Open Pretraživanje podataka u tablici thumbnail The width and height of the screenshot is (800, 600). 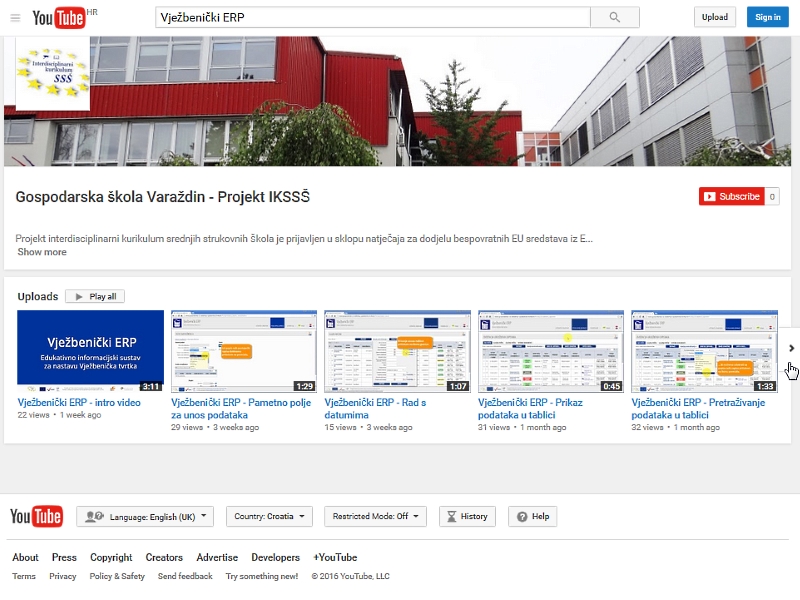[x=705, y=351]
